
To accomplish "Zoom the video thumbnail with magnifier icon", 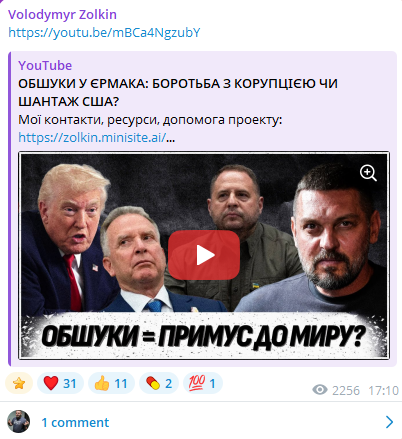I will tap(368, 173).
